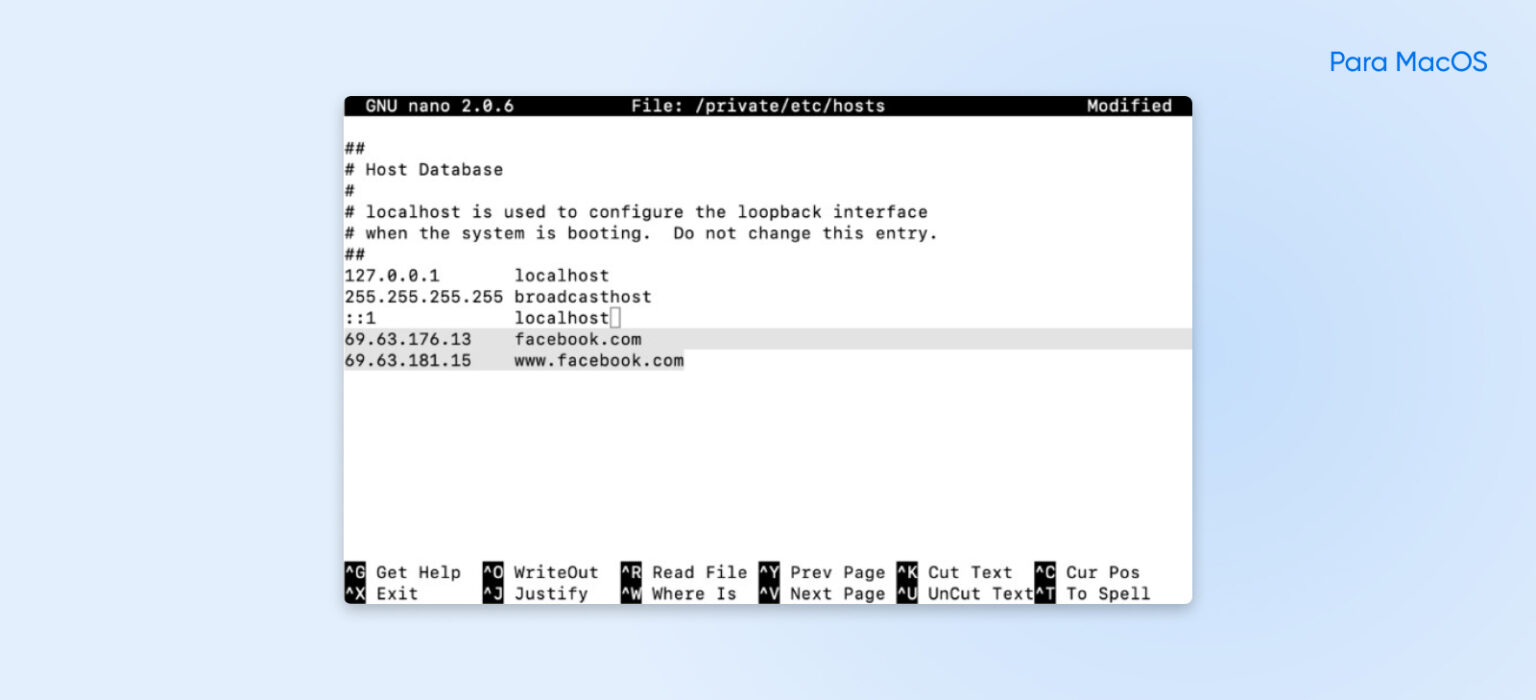
Task: Select the ^R Read File key icon
Action: point(629,572)
